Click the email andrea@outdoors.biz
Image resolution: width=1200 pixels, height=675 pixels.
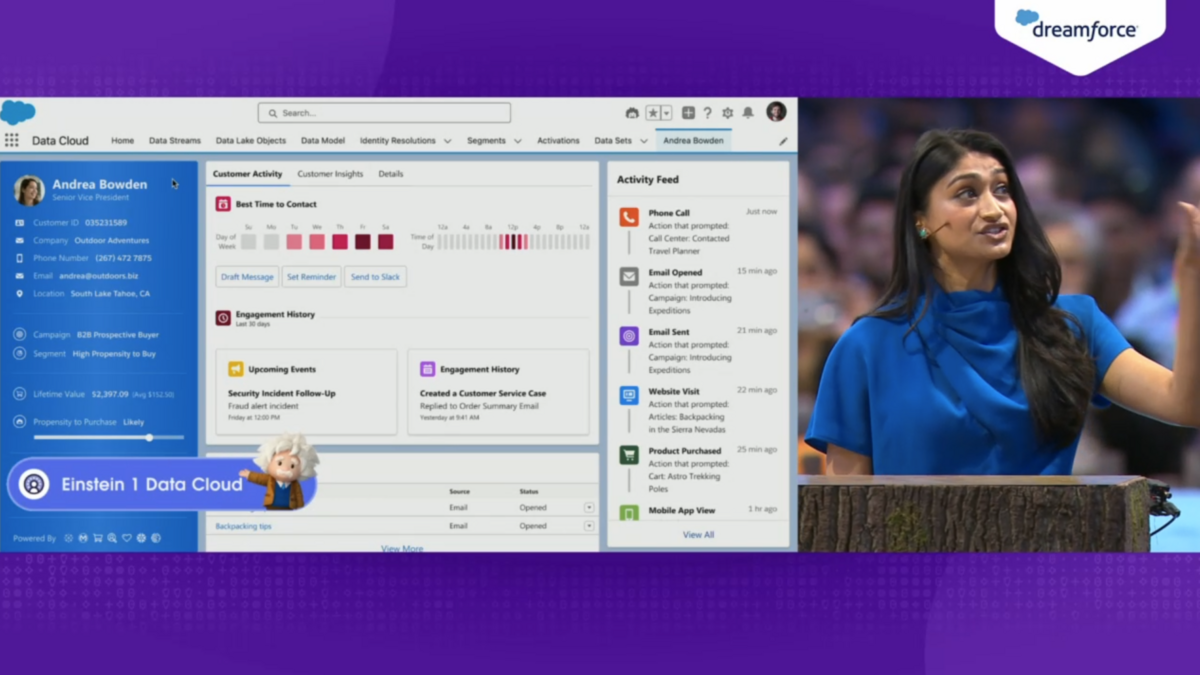98,276
